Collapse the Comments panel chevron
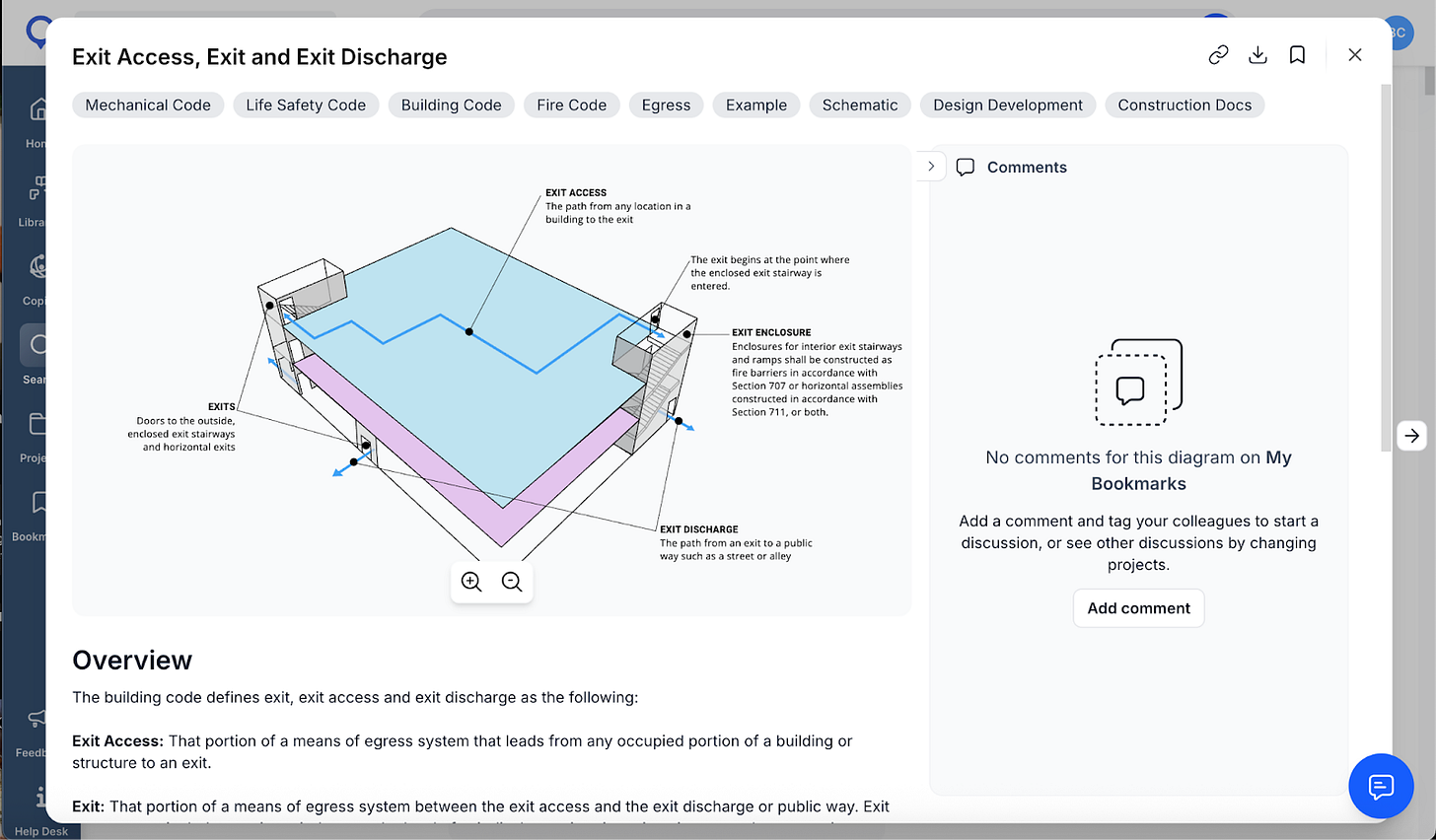1436x840 pixels. [931, 167]
